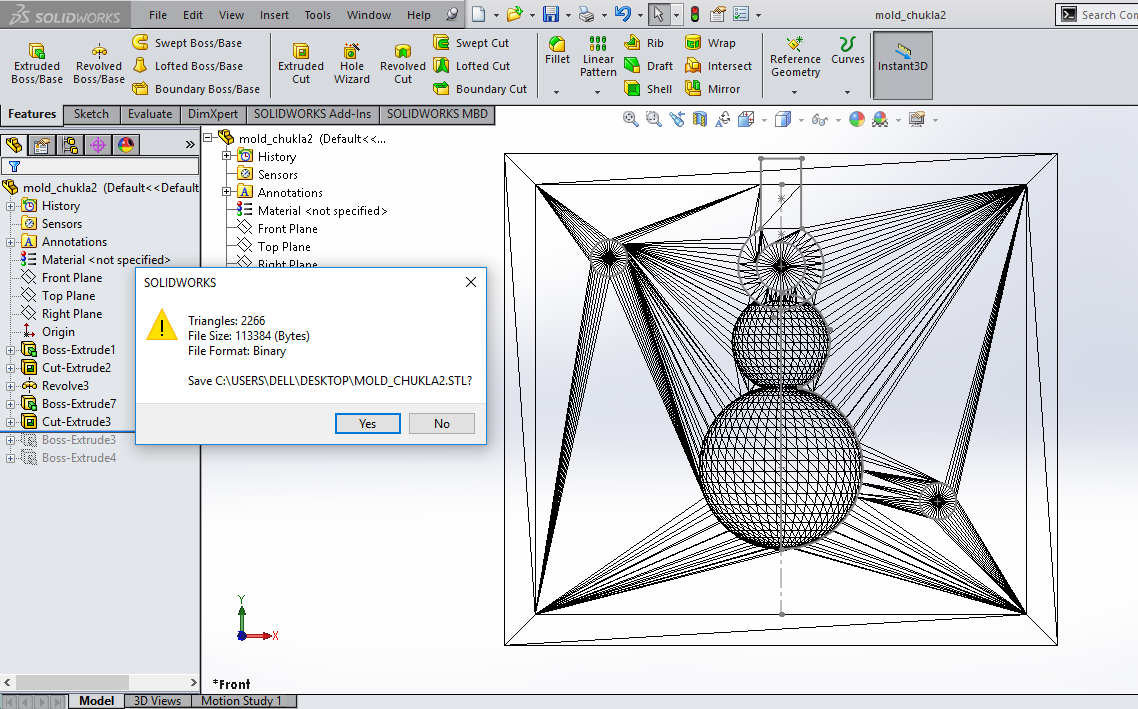Click Swept Boss/Base
Image resolution: width=1138 pixels, height=709 pixels.
pos(187,43)
